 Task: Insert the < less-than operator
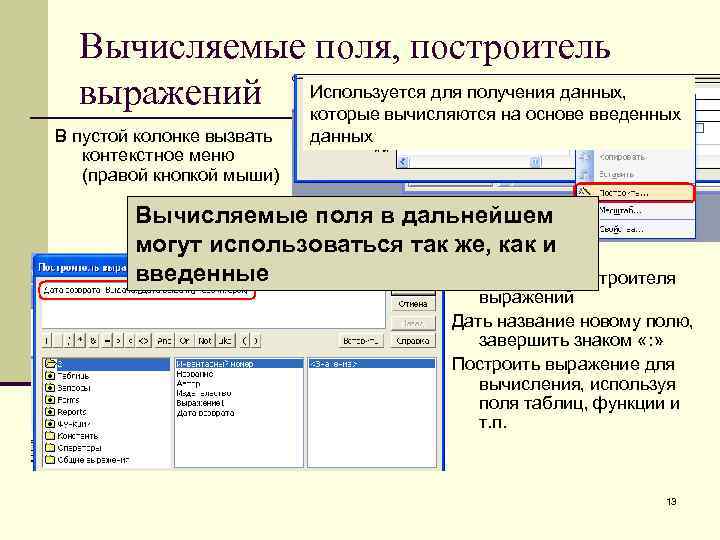[130, 341]
